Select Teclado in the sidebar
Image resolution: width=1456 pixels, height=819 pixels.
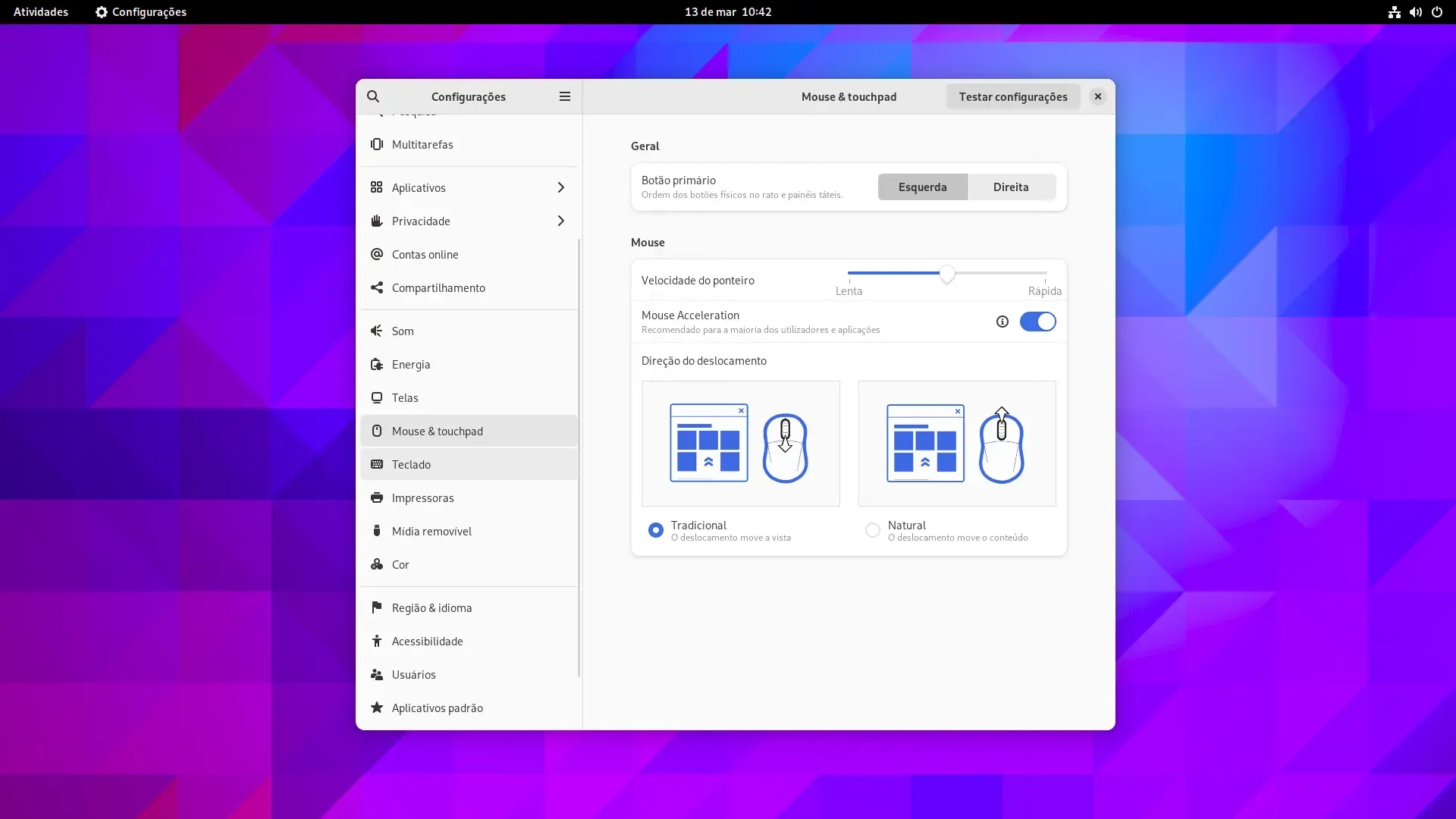point(469,464)
